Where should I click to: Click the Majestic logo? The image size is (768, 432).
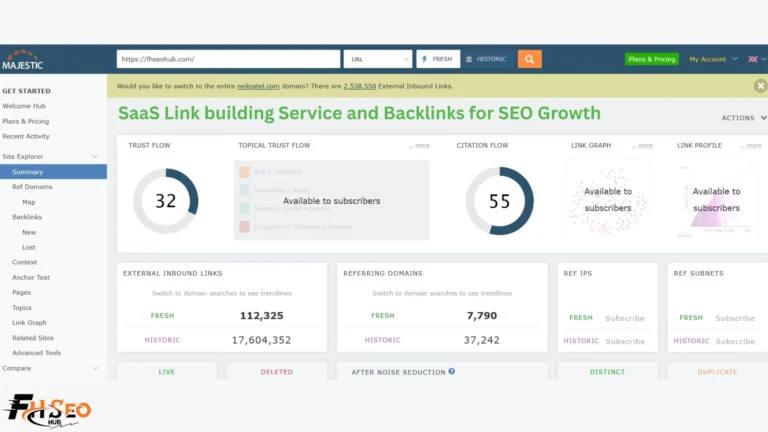(23, 59)
